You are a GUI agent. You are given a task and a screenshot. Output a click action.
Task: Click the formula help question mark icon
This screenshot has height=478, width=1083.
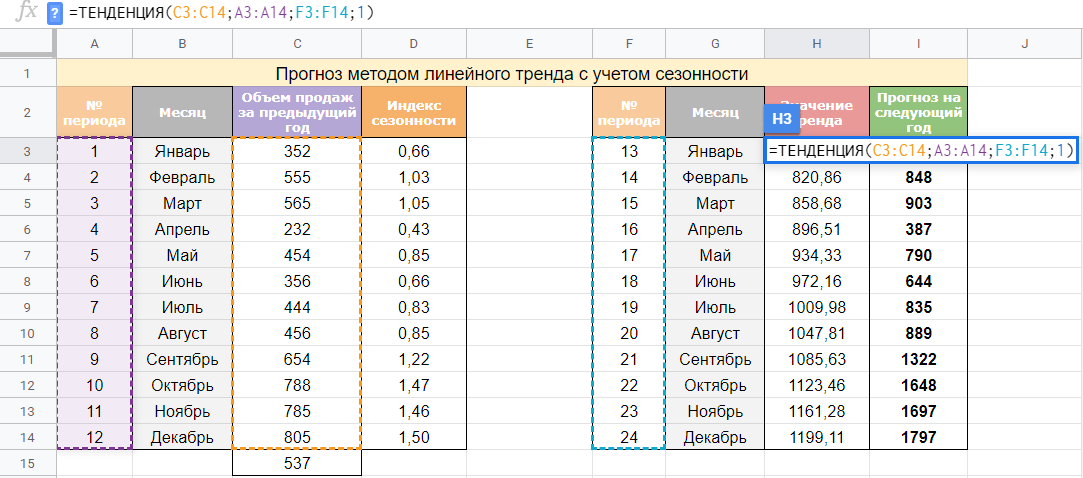click(55, 14)
